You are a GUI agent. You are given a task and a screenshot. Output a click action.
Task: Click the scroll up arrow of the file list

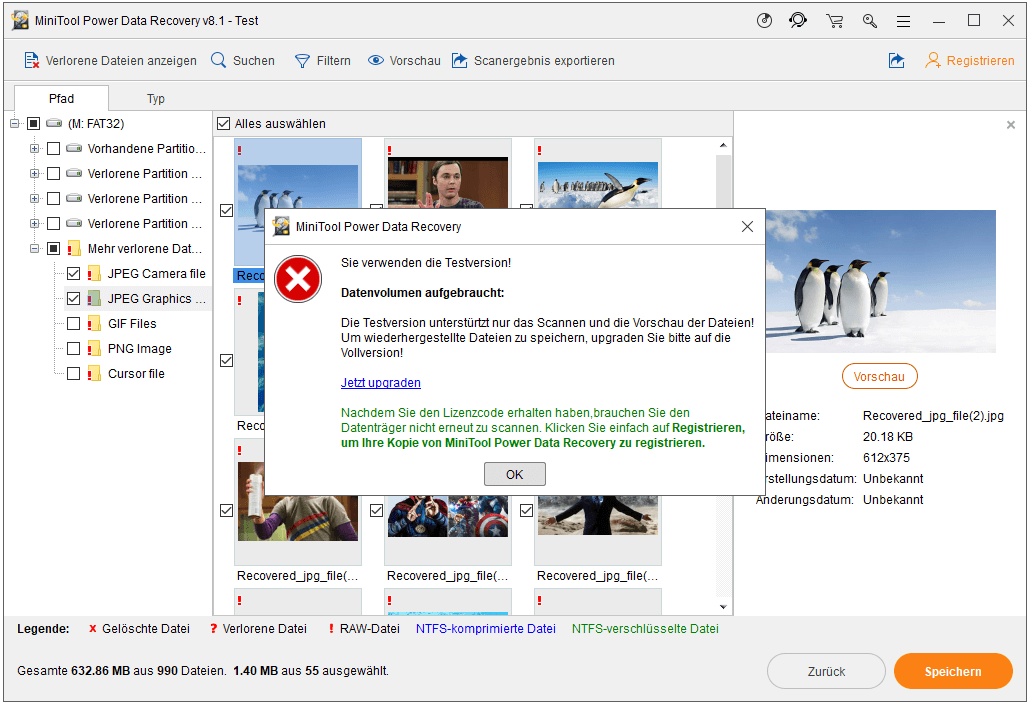(x=723, y=145)
